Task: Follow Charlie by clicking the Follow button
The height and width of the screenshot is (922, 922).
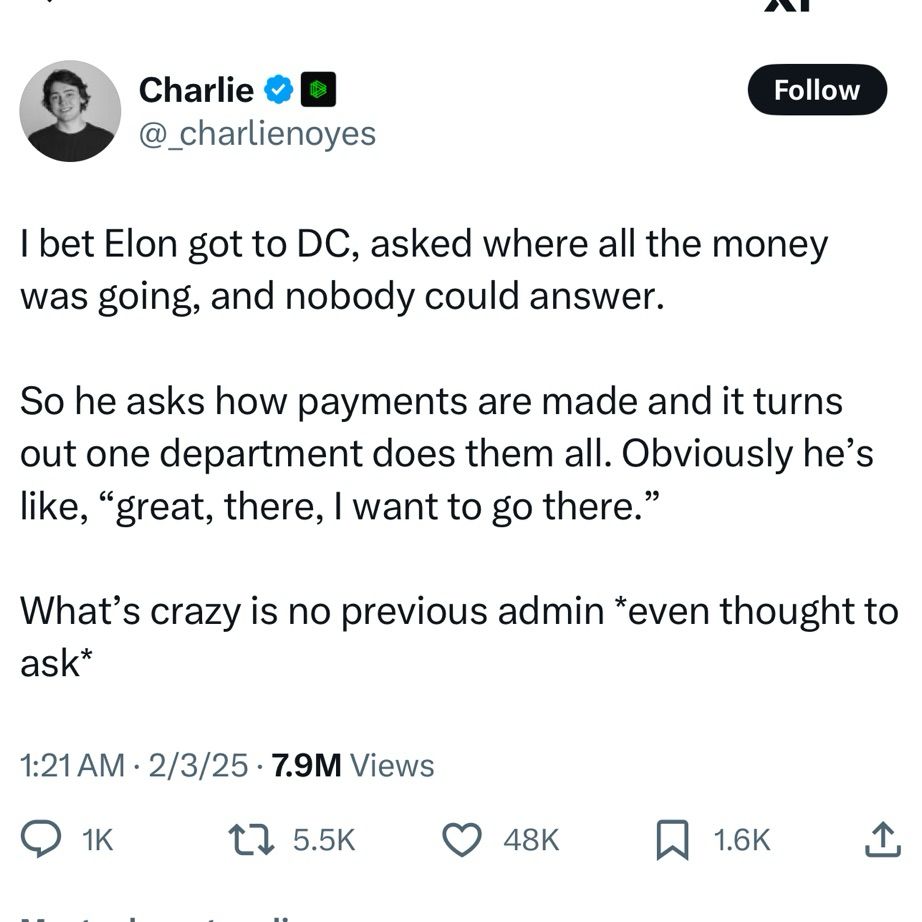Action: (817, 89)
